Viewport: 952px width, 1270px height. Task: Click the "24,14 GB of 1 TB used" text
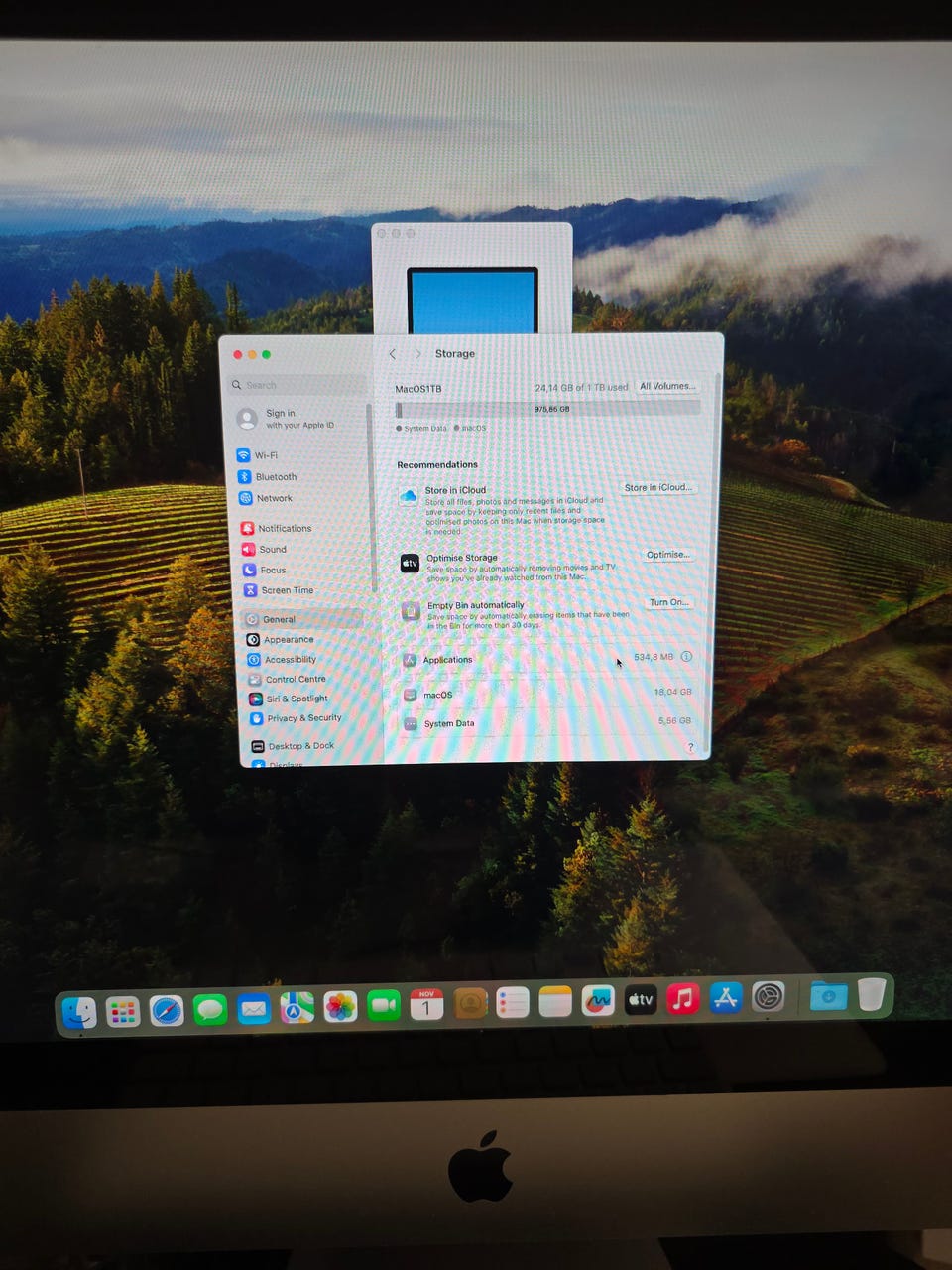(x=581, y=387)
